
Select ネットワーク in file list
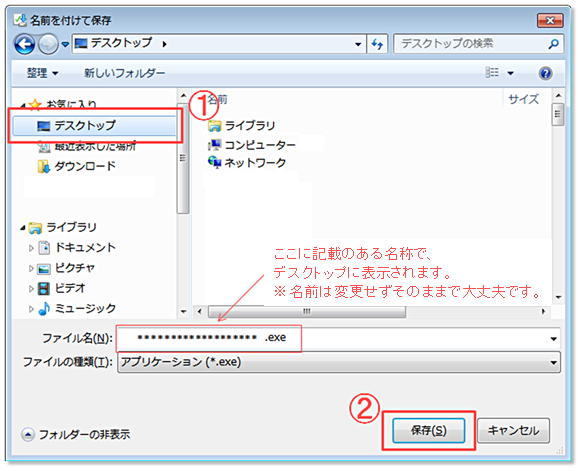tap(247, 163)
